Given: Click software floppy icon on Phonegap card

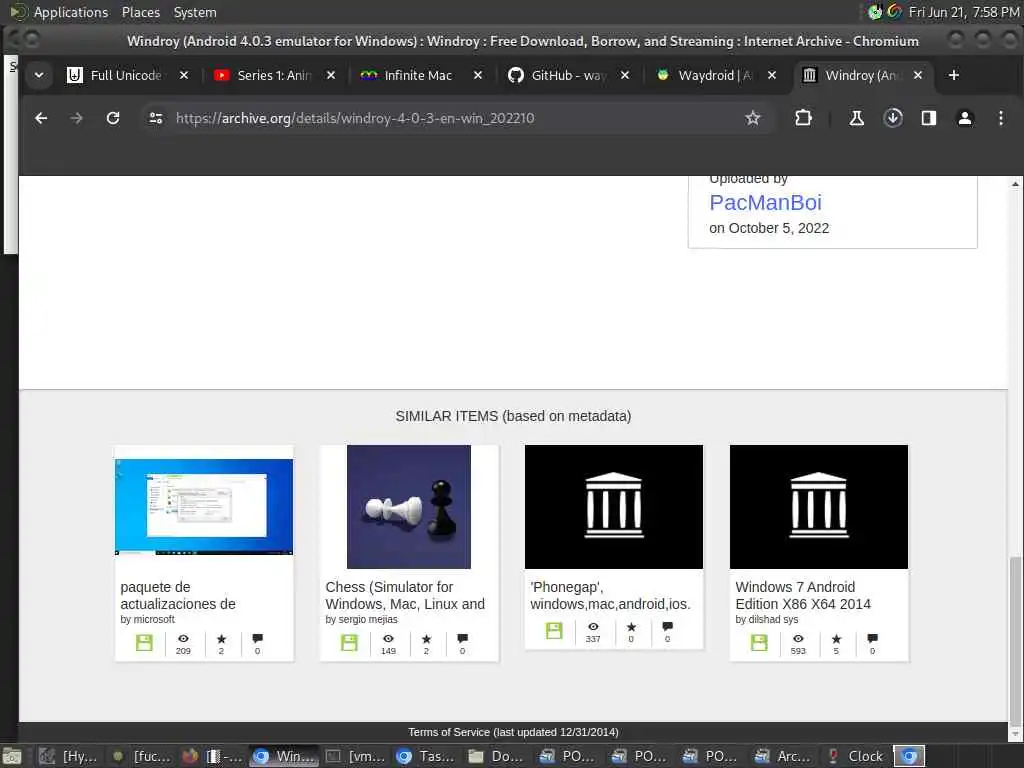Looking at the screenshot, I should pyautogui.click(x=554, y=630).
